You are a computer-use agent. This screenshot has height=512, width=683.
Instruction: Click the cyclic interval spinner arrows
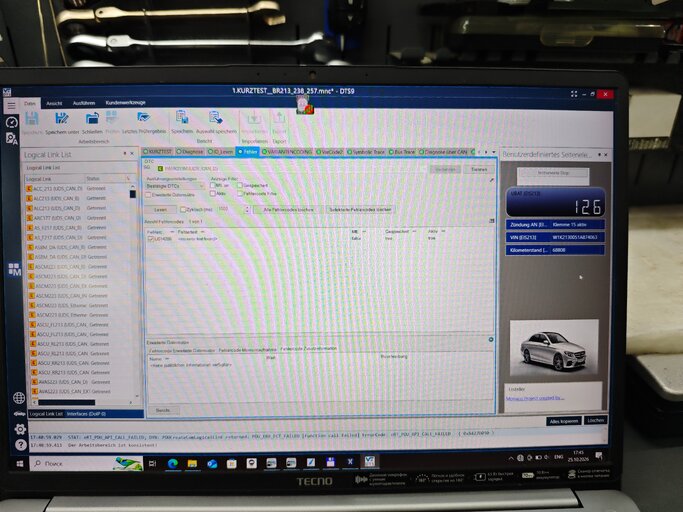tap(247, 210)
